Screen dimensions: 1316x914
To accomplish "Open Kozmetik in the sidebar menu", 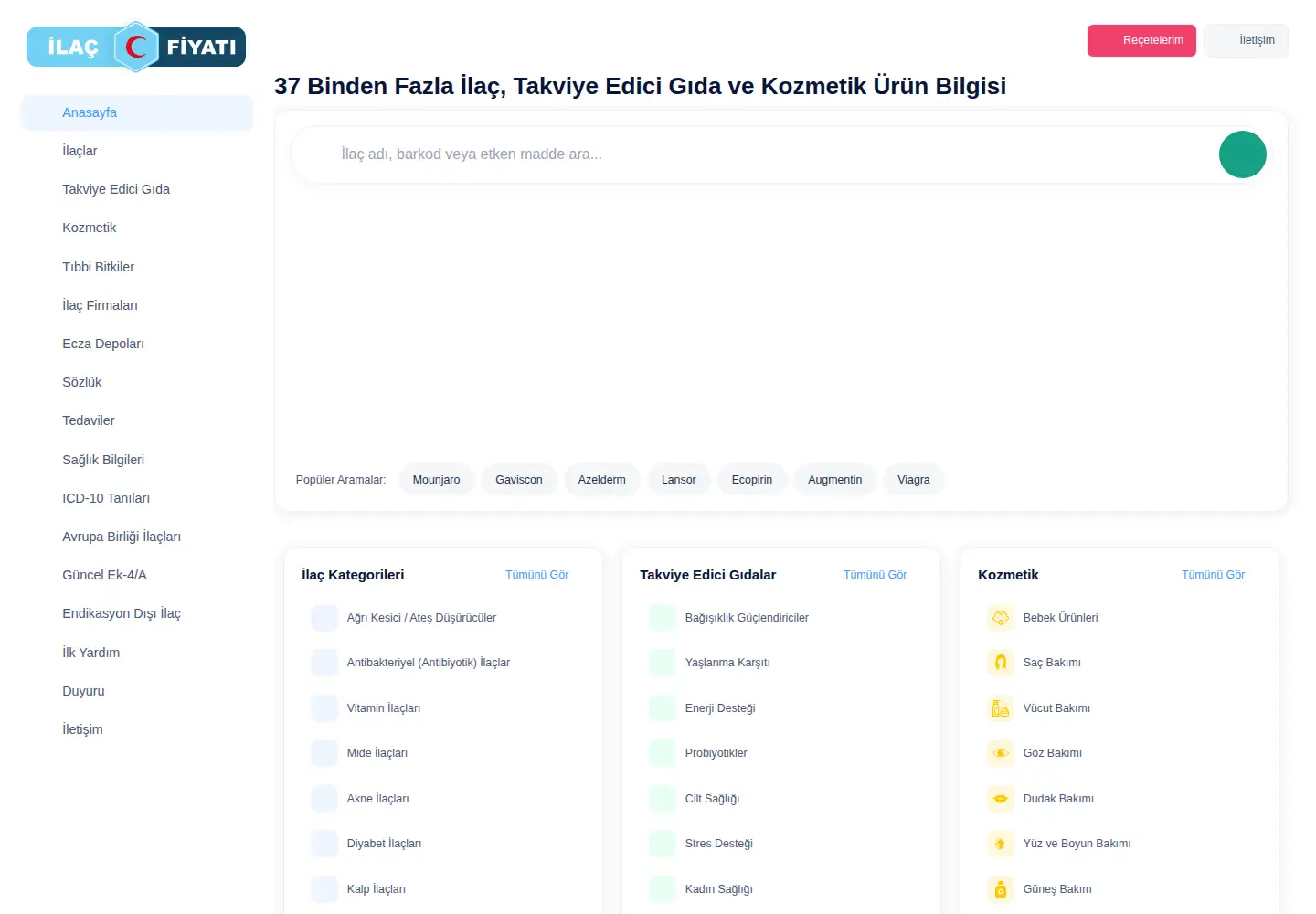I will click(x=137, y=228).
